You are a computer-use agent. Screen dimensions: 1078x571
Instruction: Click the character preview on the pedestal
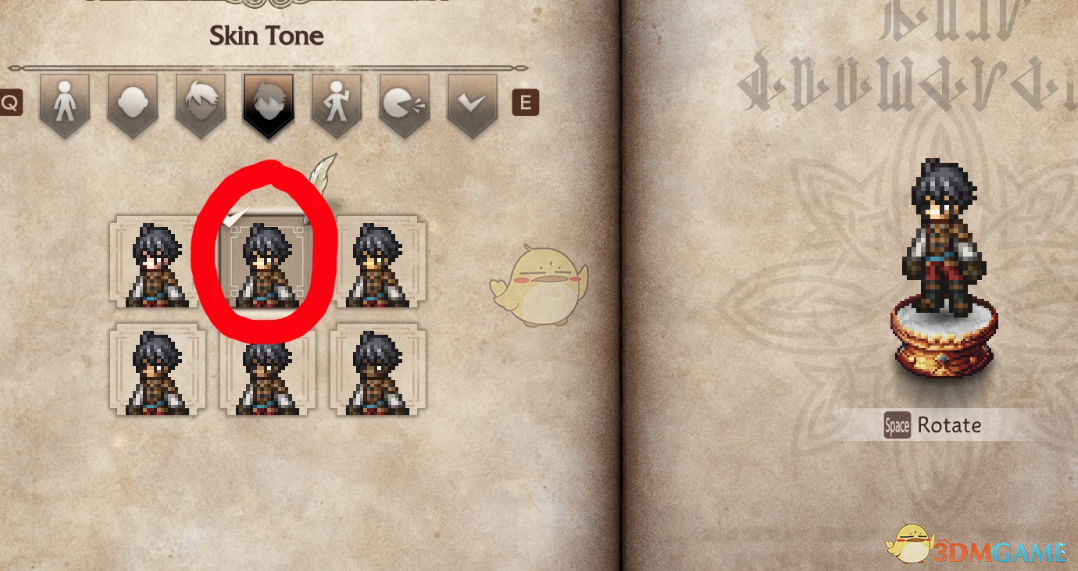(x=945, y=267)
